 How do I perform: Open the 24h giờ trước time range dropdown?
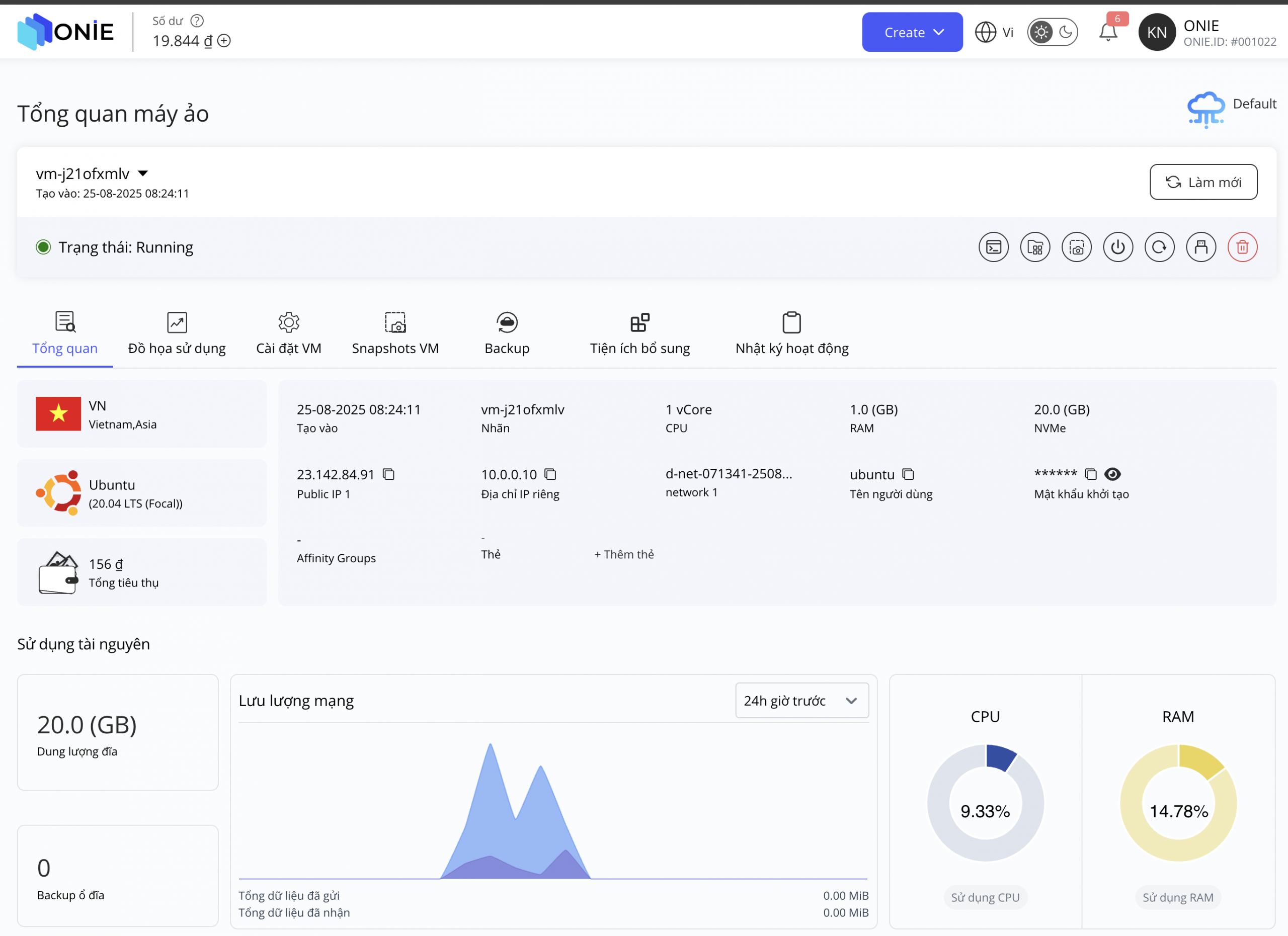click(x=801, y=701)
